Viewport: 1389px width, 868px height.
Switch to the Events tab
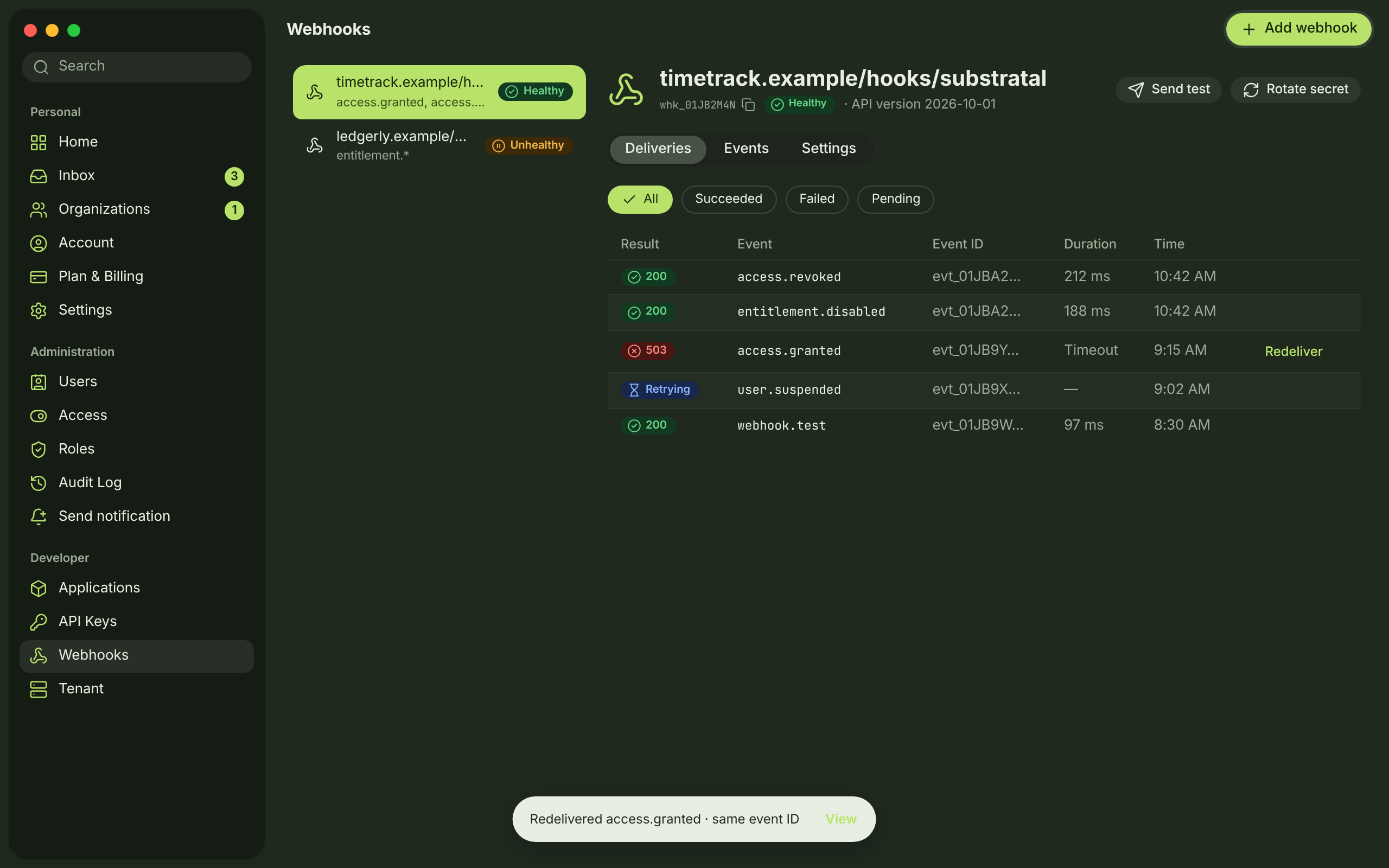746,149
